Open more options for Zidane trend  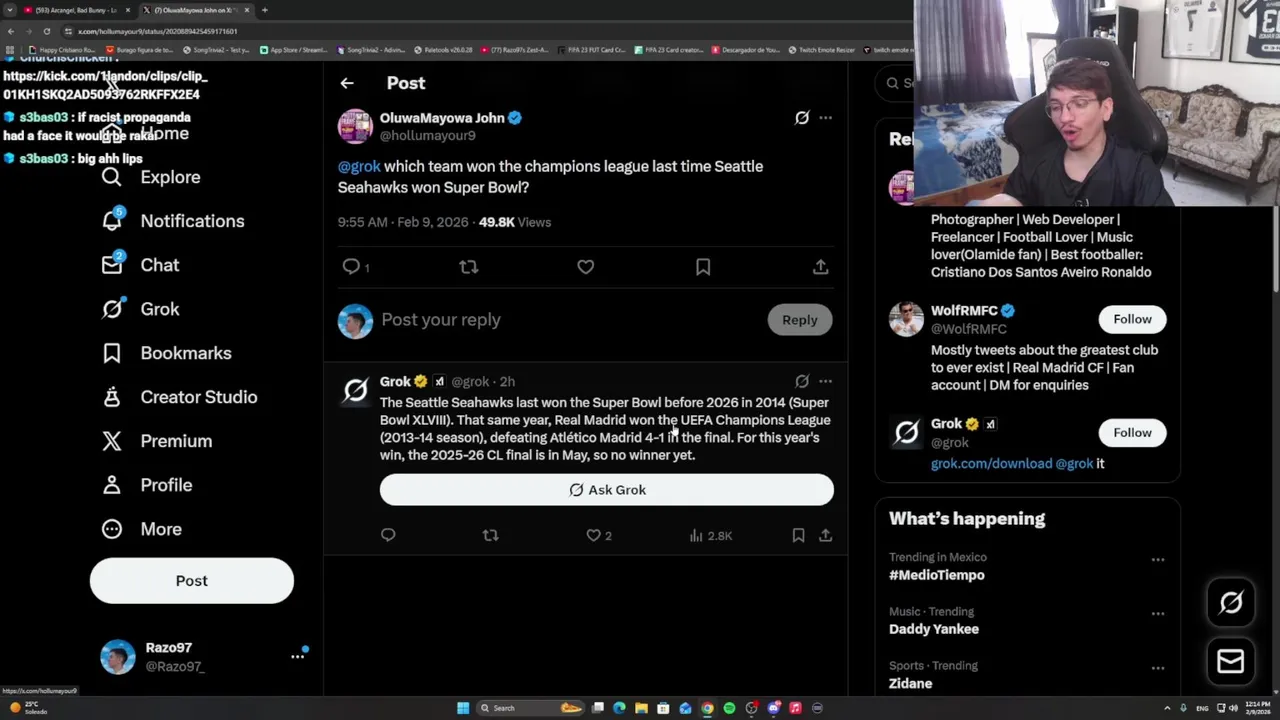1157,668
